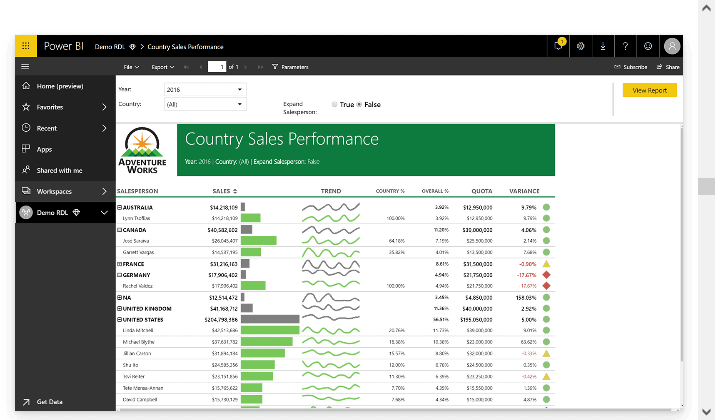The width and height of the screenshot is (715, 420).
Task: Open the File menu
Action: point(131,67)
